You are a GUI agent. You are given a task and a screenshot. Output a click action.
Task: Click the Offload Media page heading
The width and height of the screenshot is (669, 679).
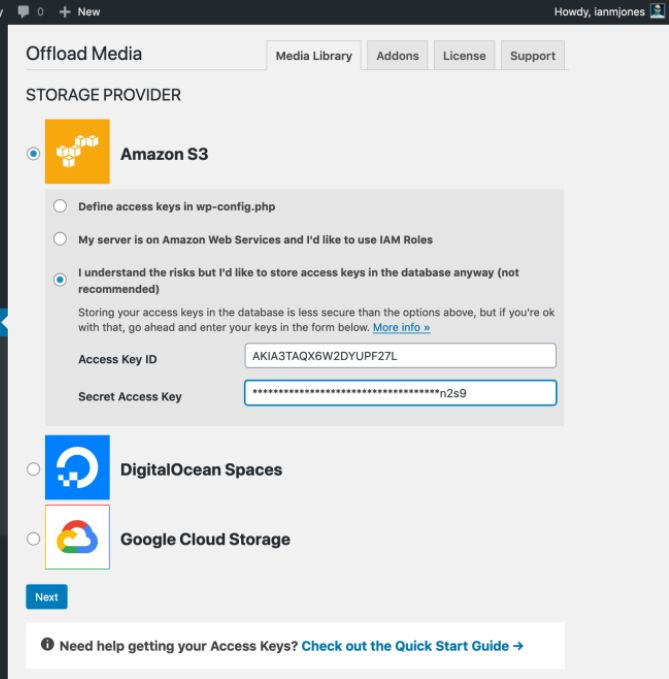tap(84, 54)
